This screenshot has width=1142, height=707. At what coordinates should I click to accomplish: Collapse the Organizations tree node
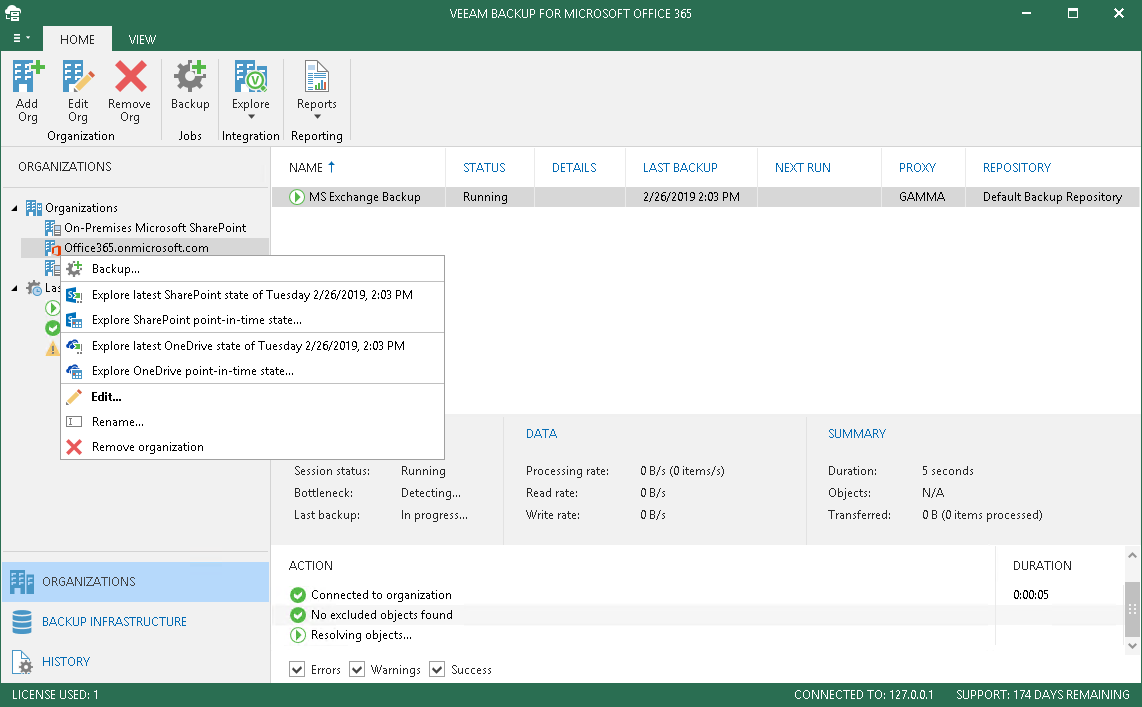point(15,208)
